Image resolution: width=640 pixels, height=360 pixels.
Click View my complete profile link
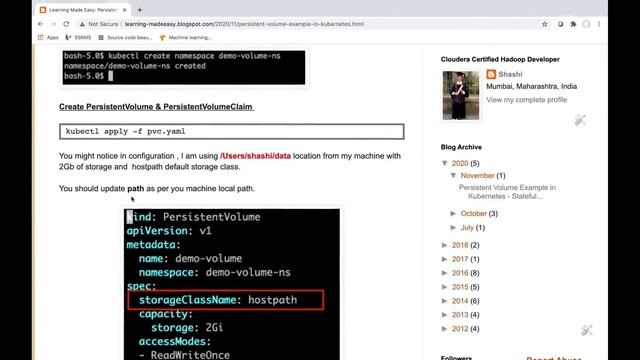click(527, 100)
